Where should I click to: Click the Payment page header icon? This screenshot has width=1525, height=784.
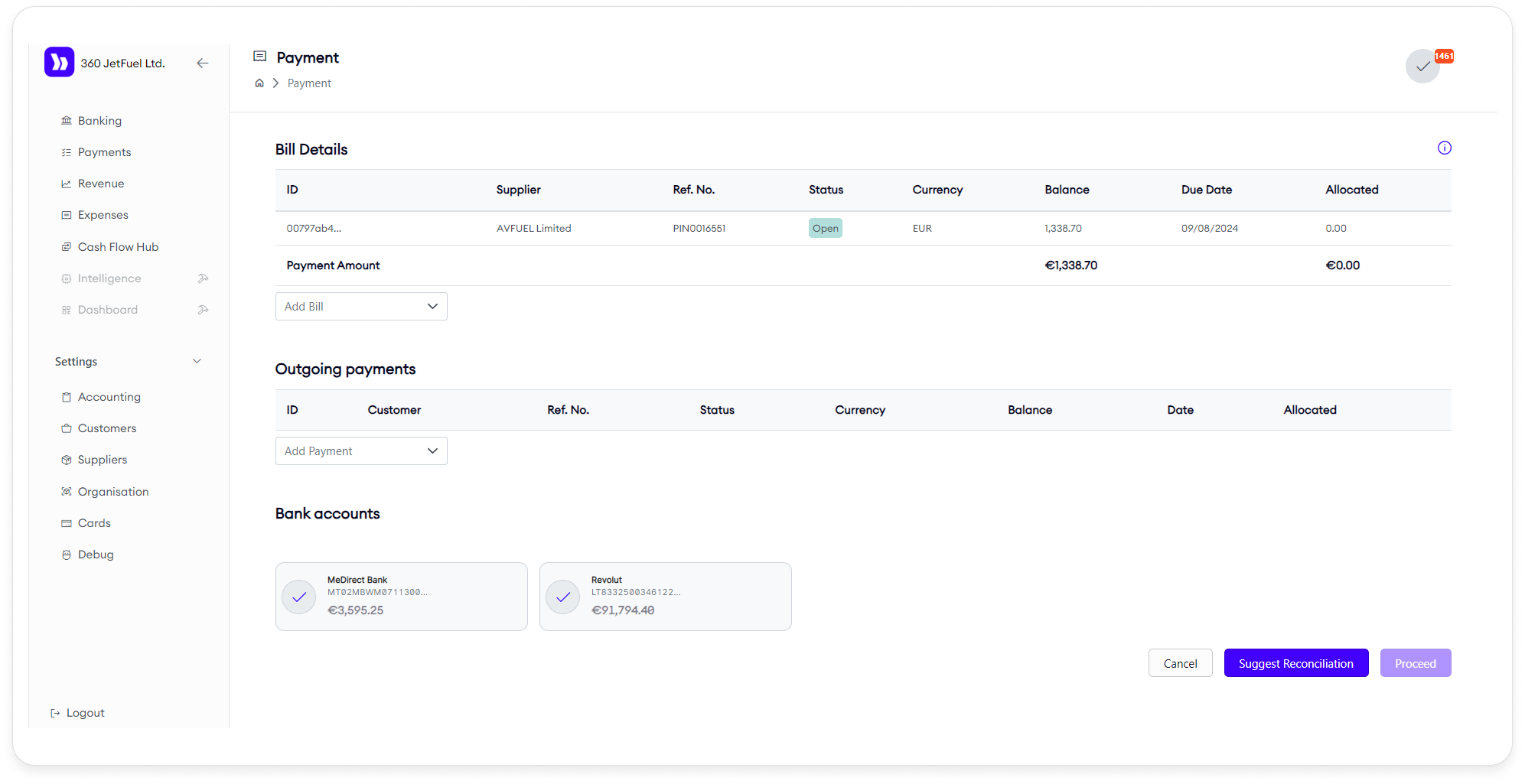click(260, 57)
